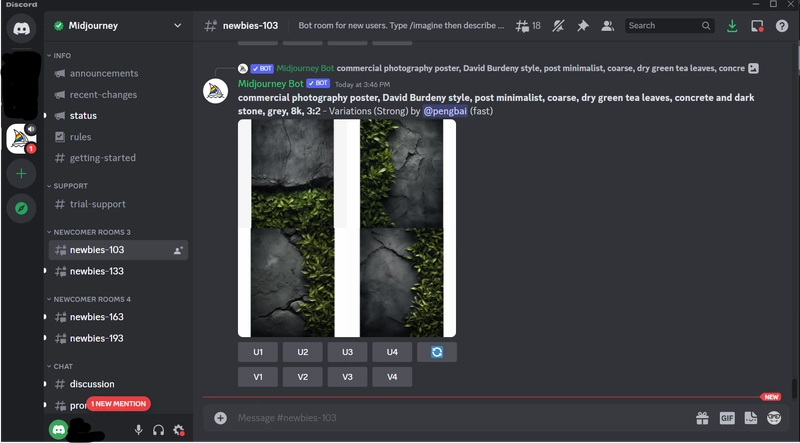Click the V3 variation button

(347, 377)
